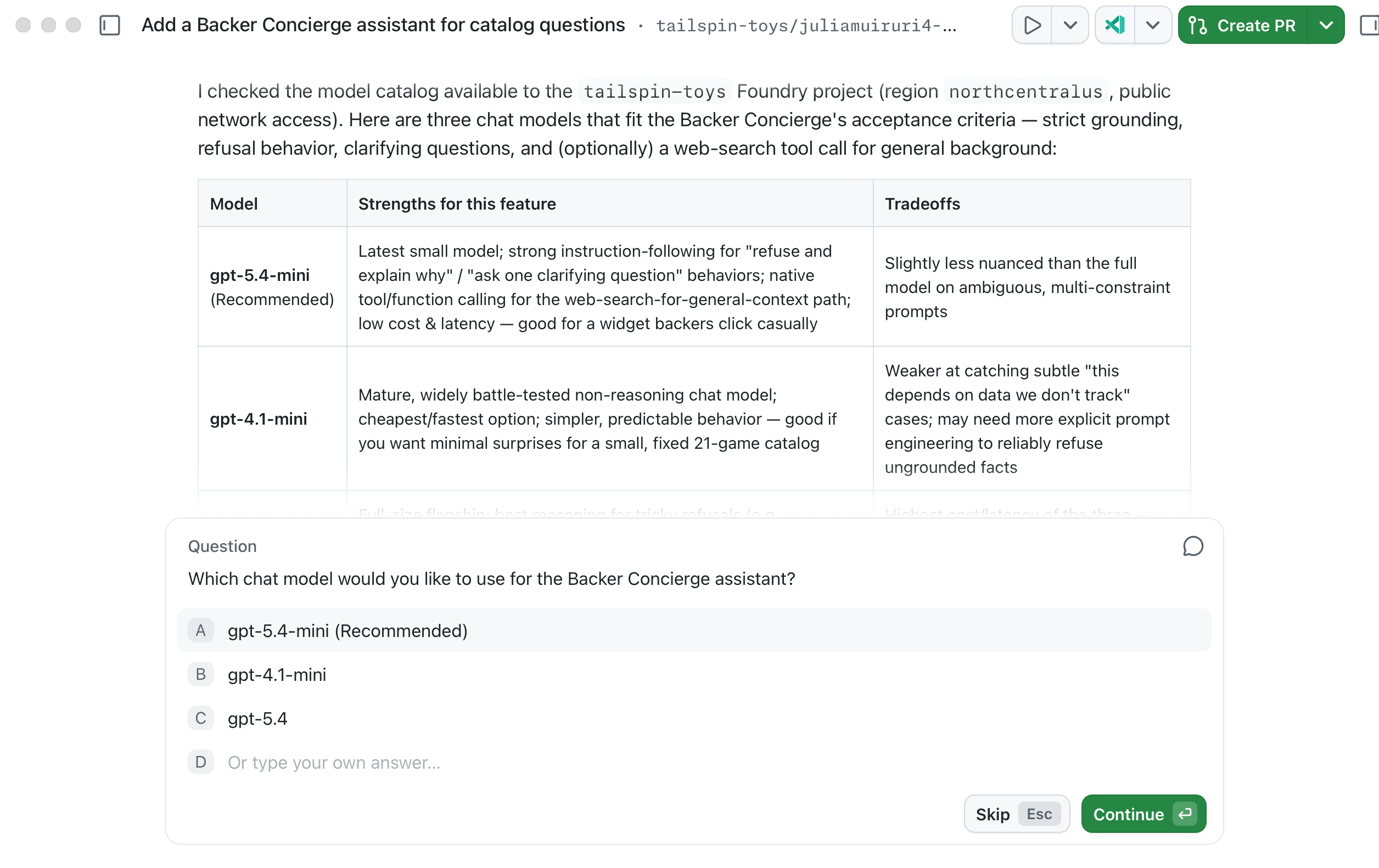
Task: Click the gpt-4.1-mini table cell
Action: pos(272,418)
